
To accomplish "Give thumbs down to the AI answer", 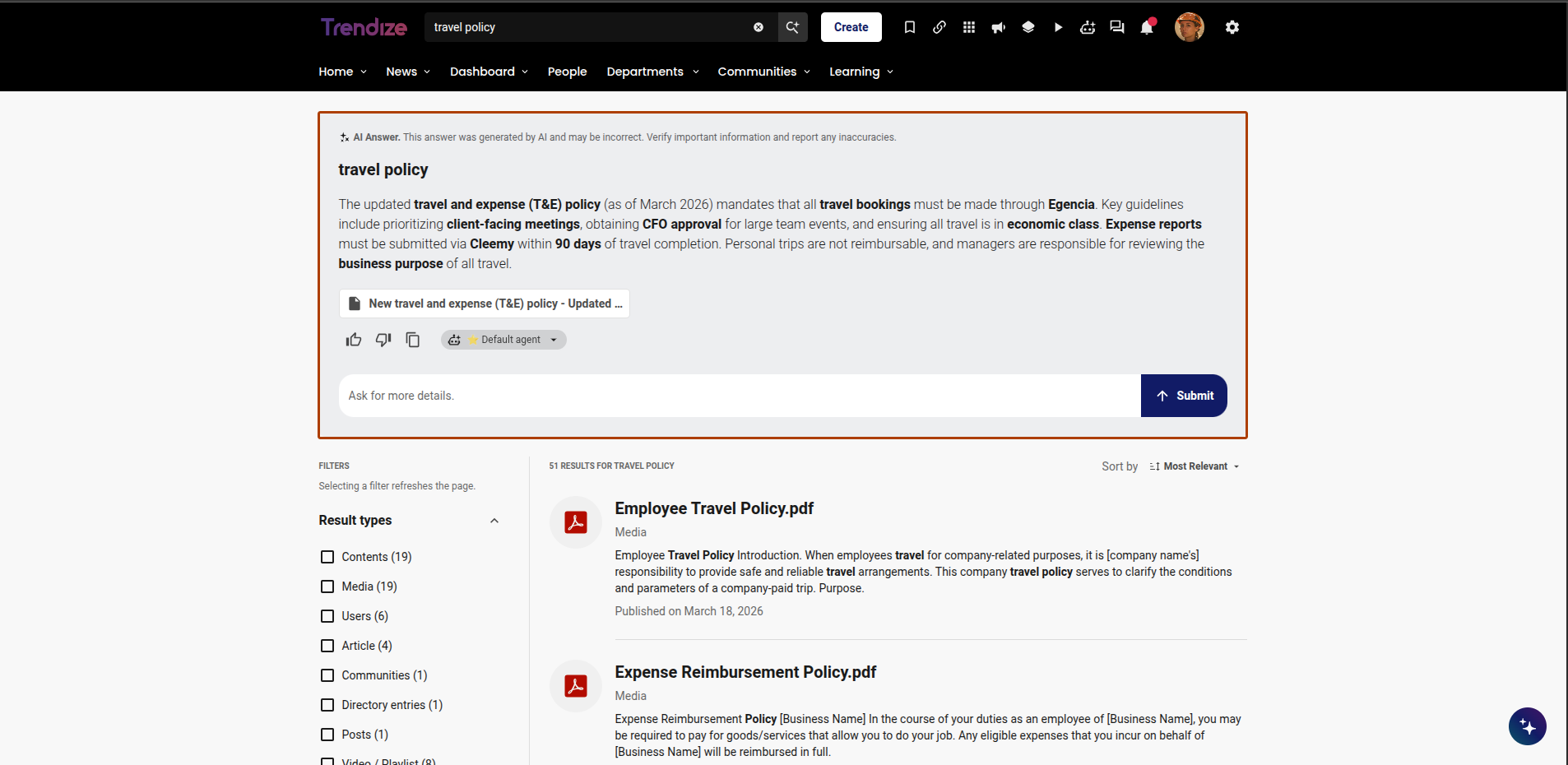I will pyautogui.click(x=383, y=340).
